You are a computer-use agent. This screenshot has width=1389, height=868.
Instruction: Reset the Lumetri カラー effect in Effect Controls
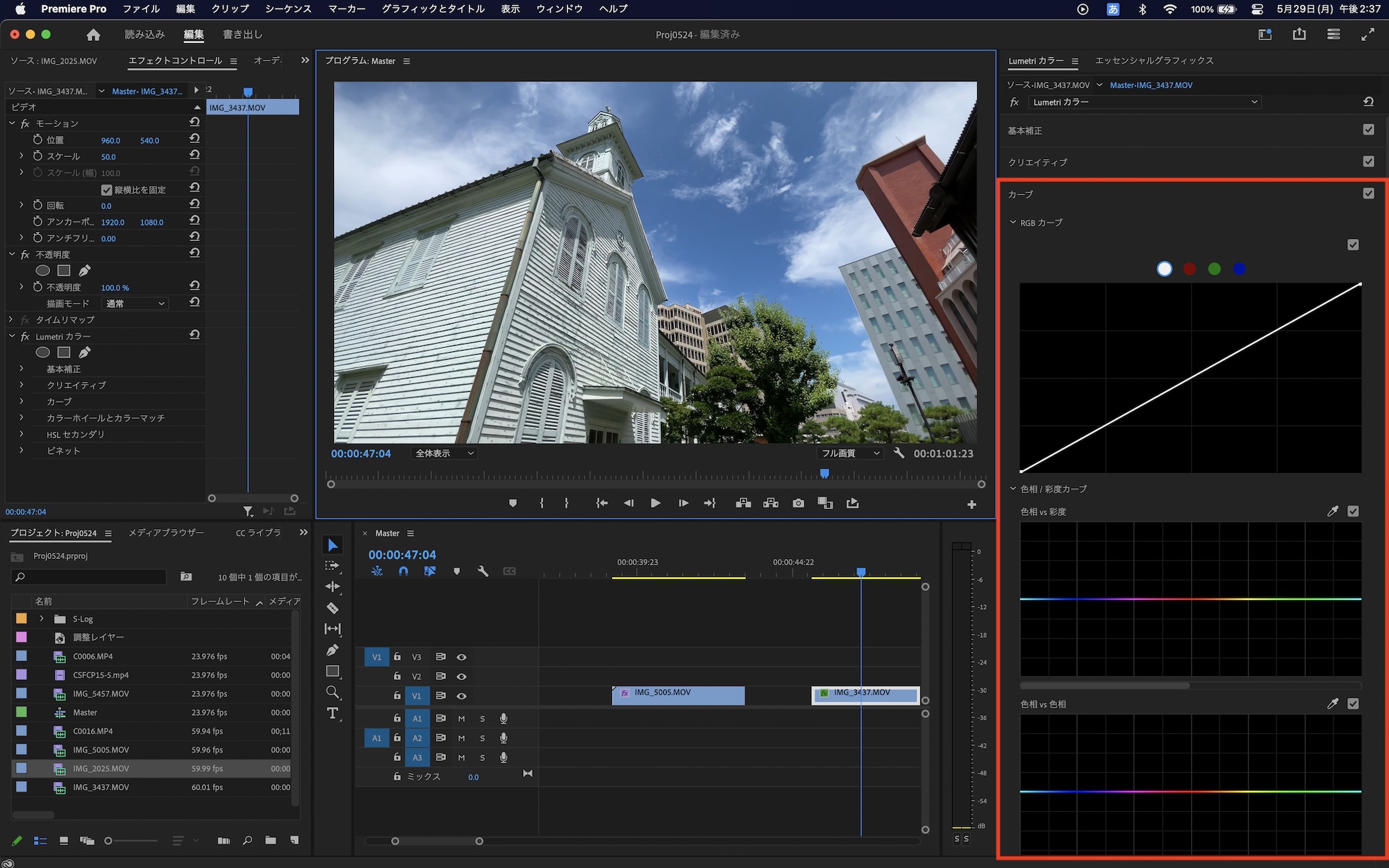tap(194, 335)
